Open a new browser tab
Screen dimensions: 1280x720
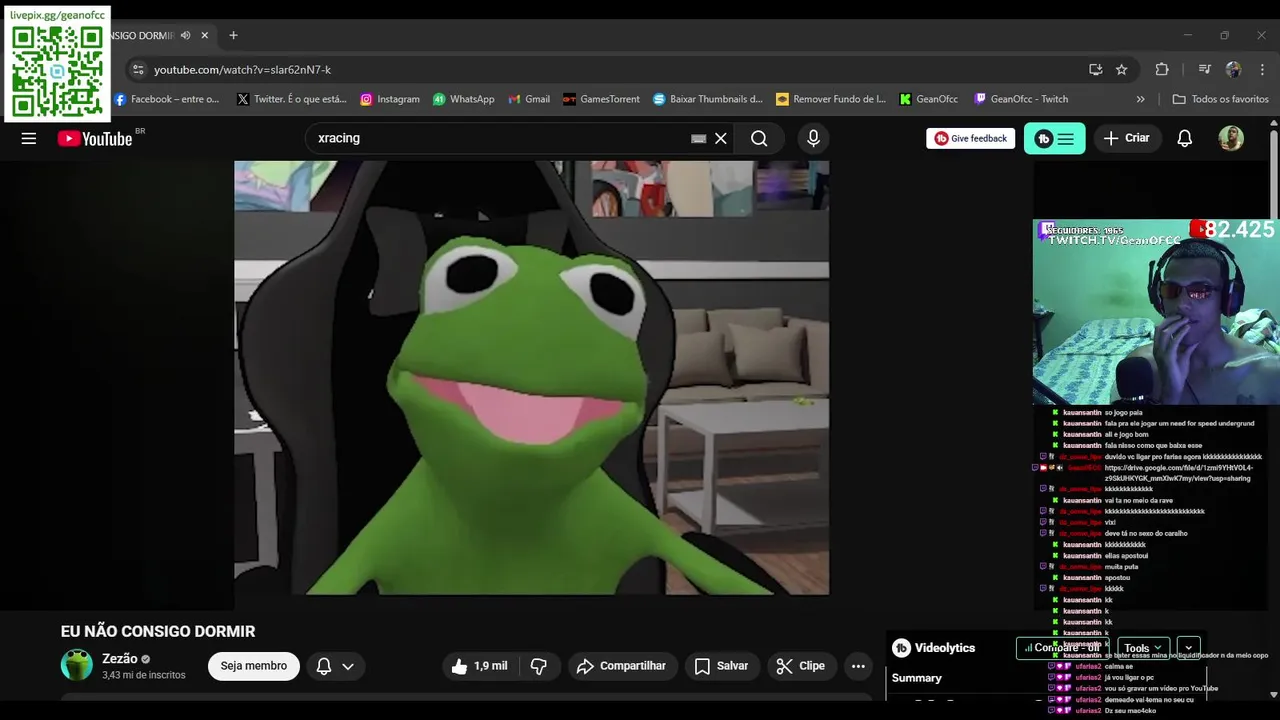[233, 35]
